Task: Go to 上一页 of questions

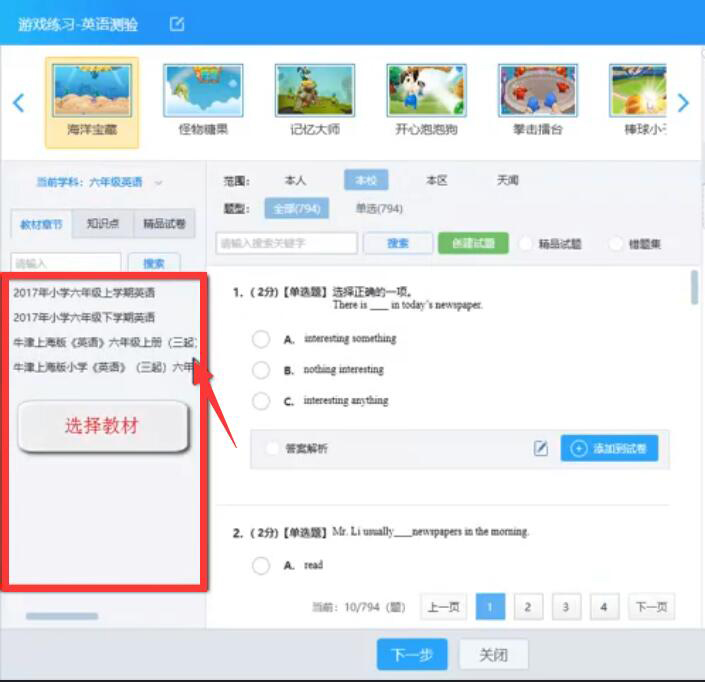Action: 443,607
